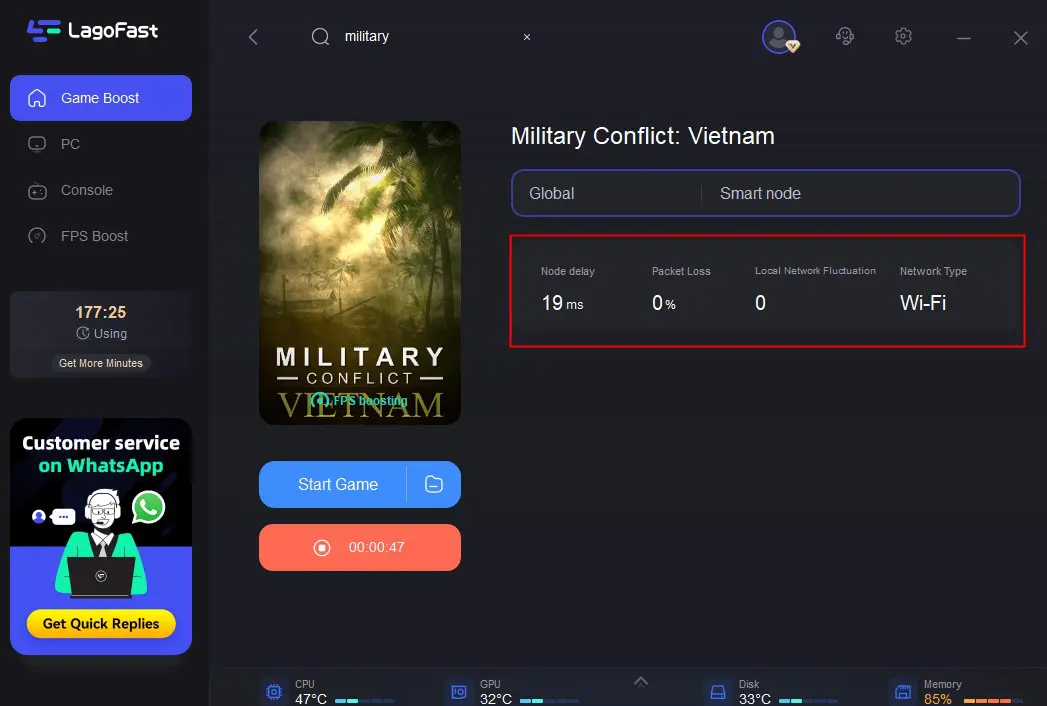1047x706 pixels.
Task: Click the Military Conflict: Vietnam title
Action: click(642, 136)
